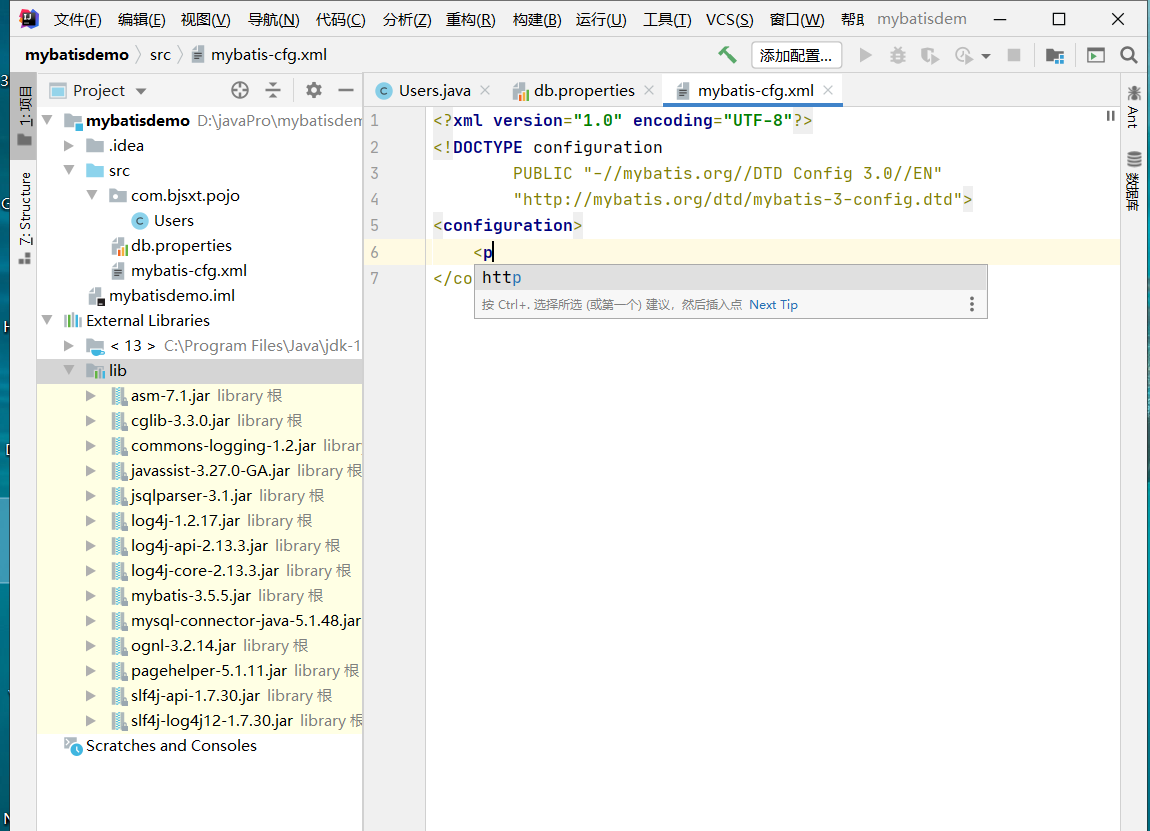
Task: Open the profiler run options dropdown arrow
Action: 986,56
